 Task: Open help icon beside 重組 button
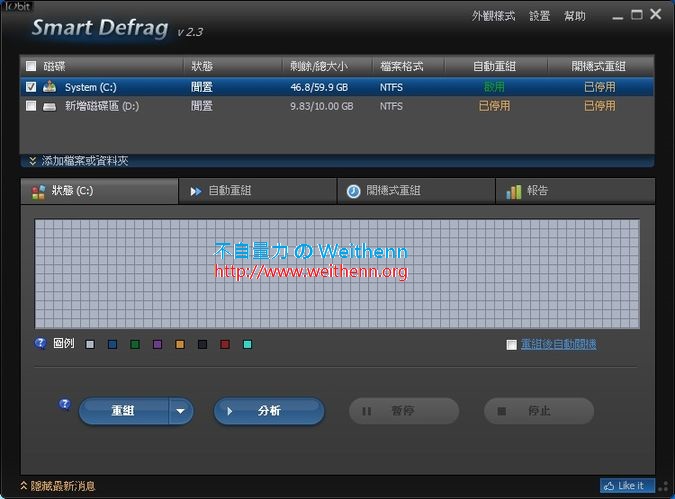[x=65, y=404]
